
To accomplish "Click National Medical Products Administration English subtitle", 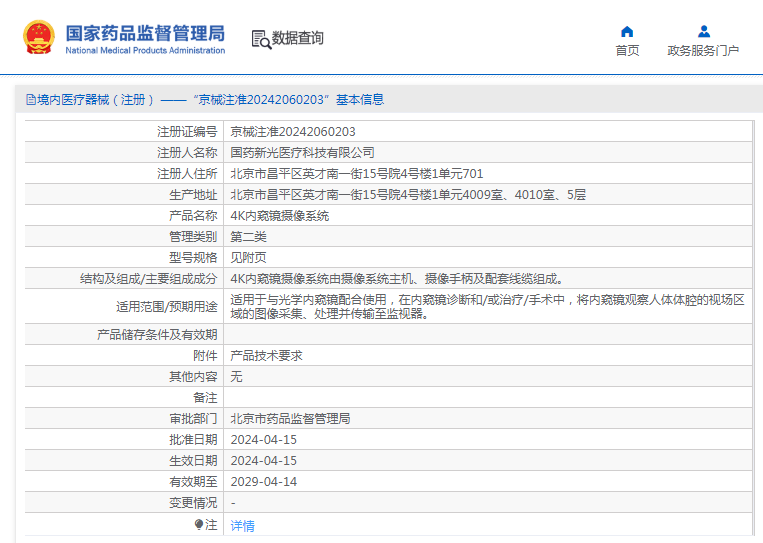I will pos(145,50).
